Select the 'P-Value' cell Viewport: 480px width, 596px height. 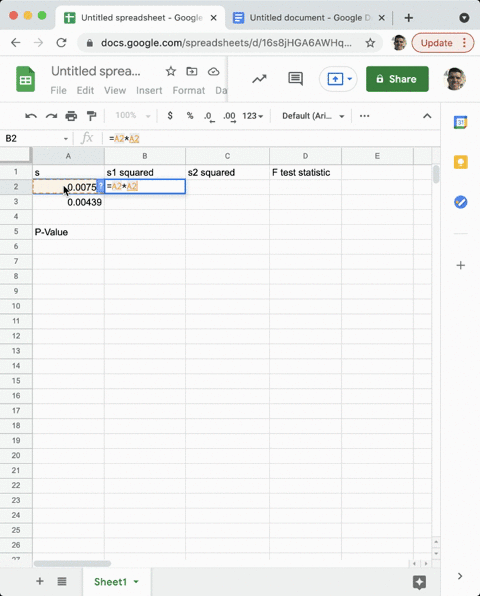68,232
